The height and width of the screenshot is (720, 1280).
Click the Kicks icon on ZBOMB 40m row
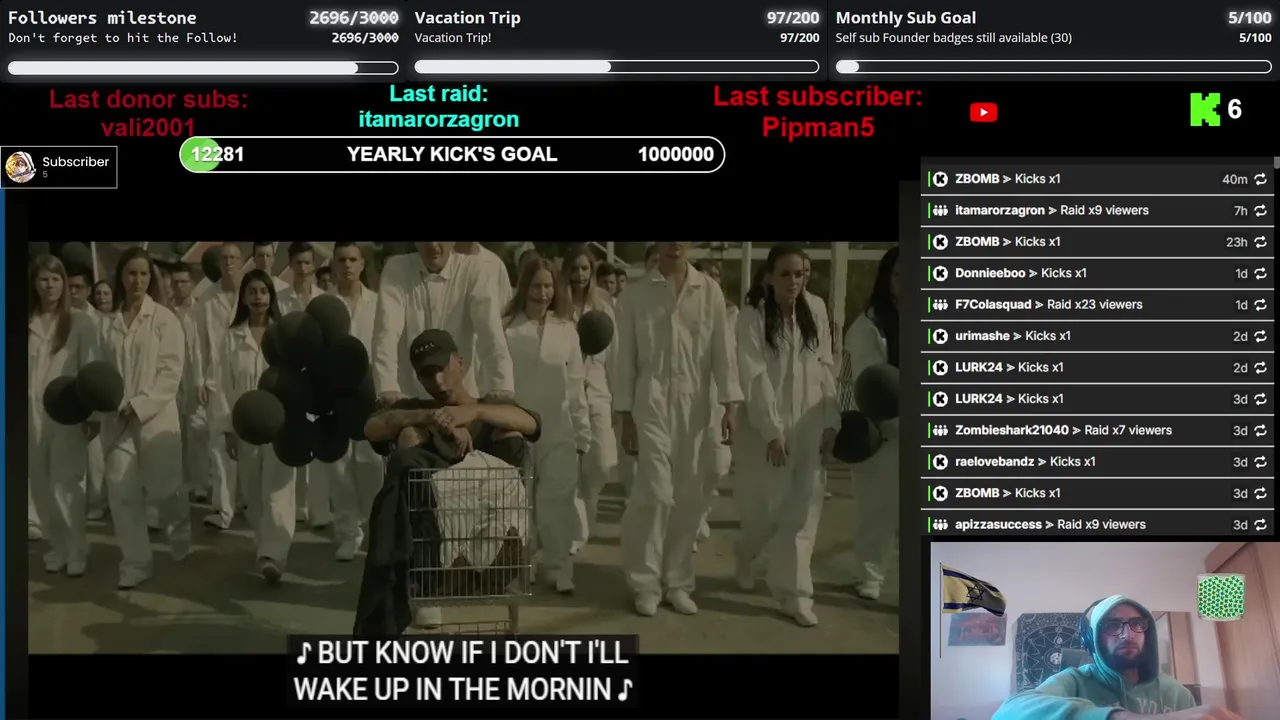coord(940,179)
